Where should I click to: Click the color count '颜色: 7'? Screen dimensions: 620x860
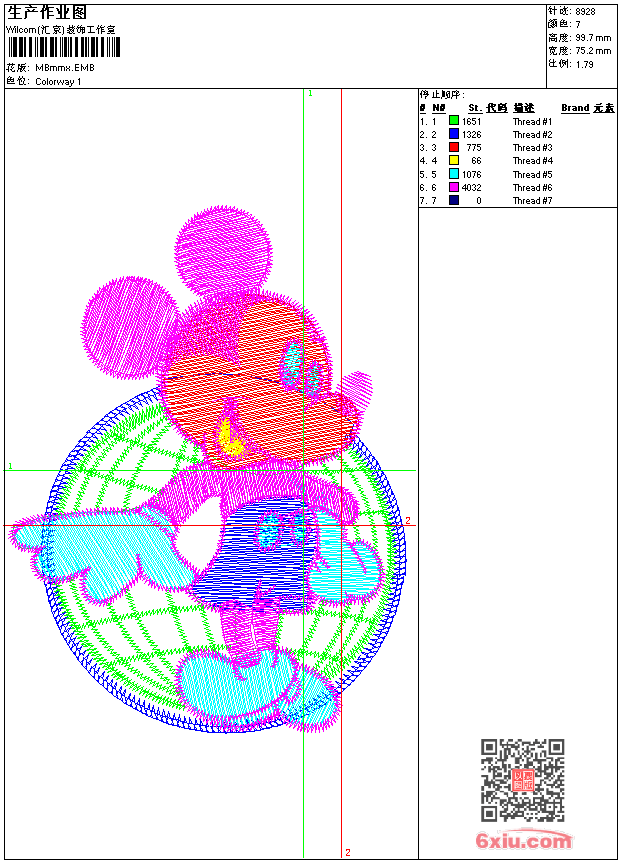tap(563, 24)
